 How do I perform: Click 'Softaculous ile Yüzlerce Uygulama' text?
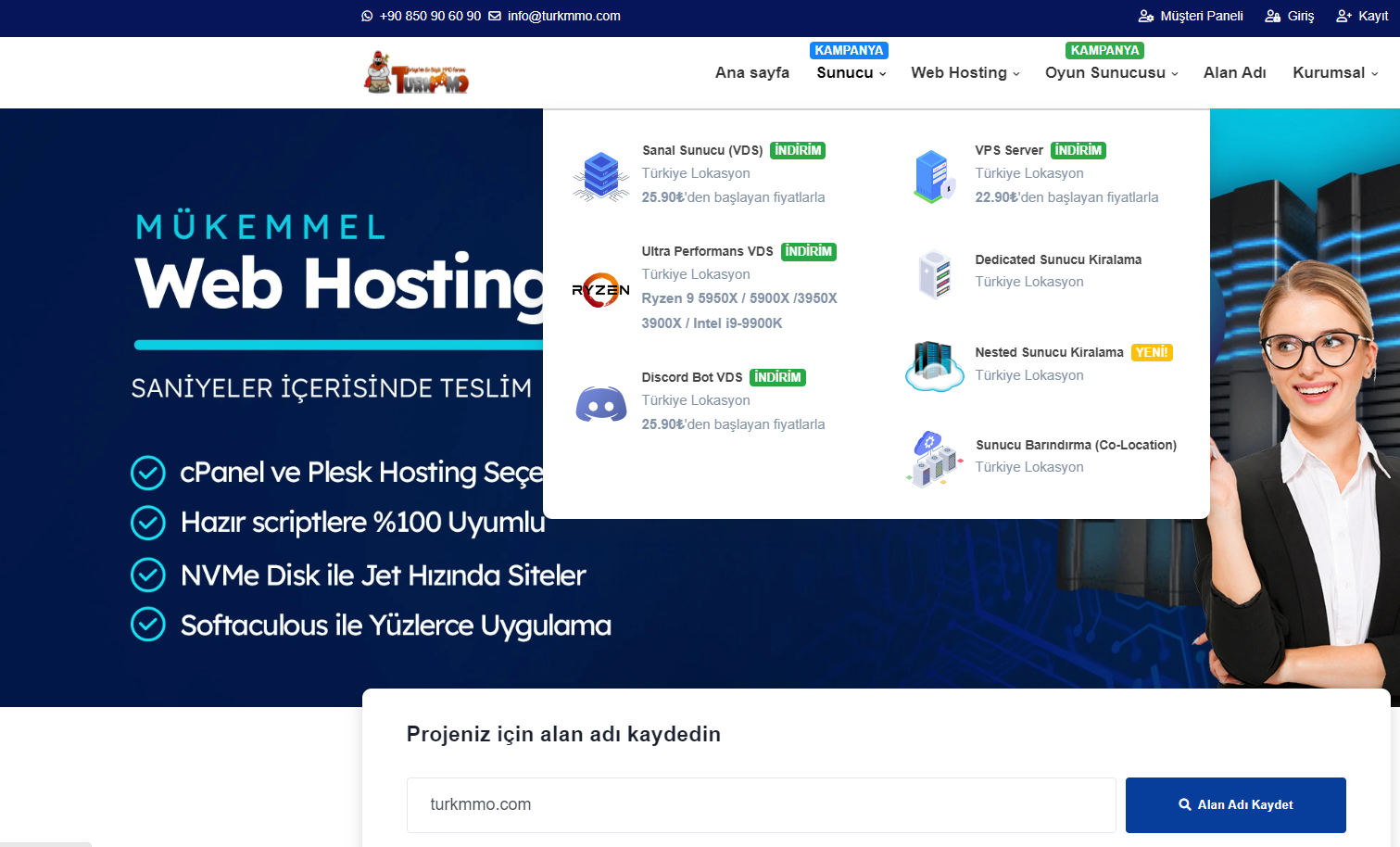[x=396, y=626]
